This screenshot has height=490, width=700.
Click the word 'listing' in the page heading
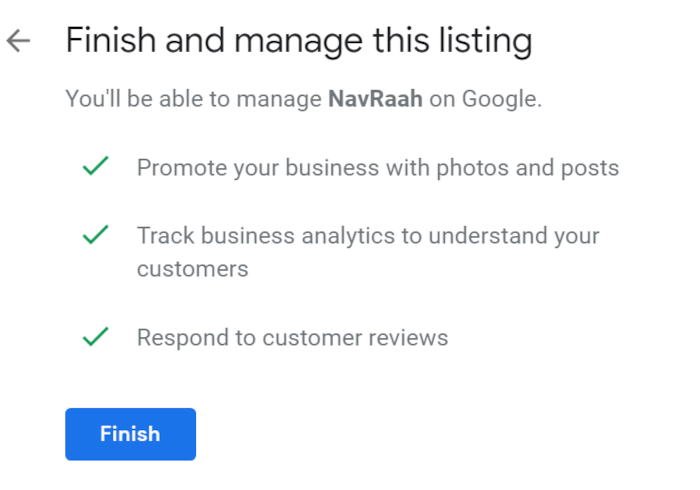coord(485,42)
